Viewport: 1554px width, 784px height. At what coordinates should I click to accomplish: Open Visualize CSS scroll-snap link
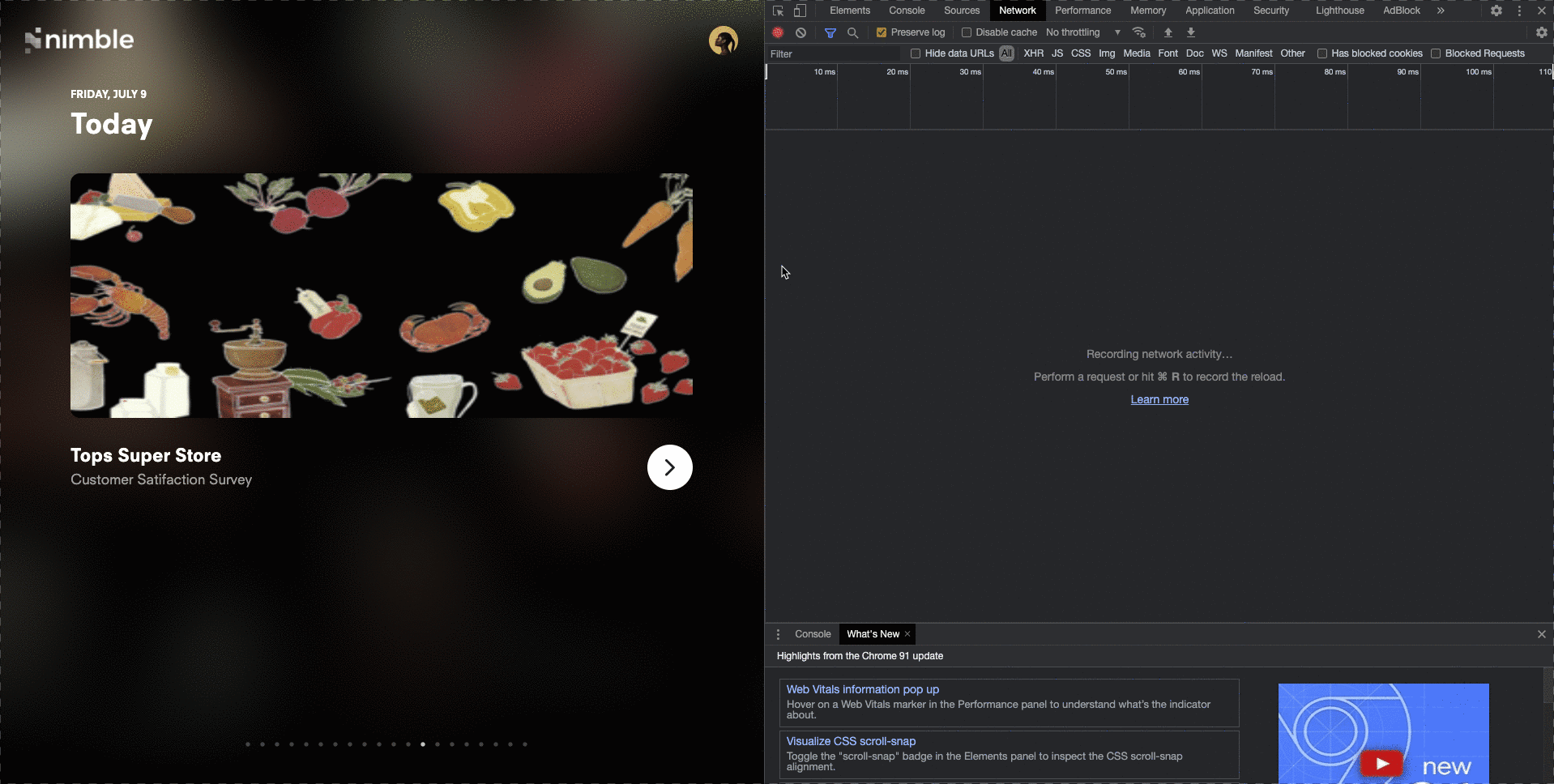point(851,741)
